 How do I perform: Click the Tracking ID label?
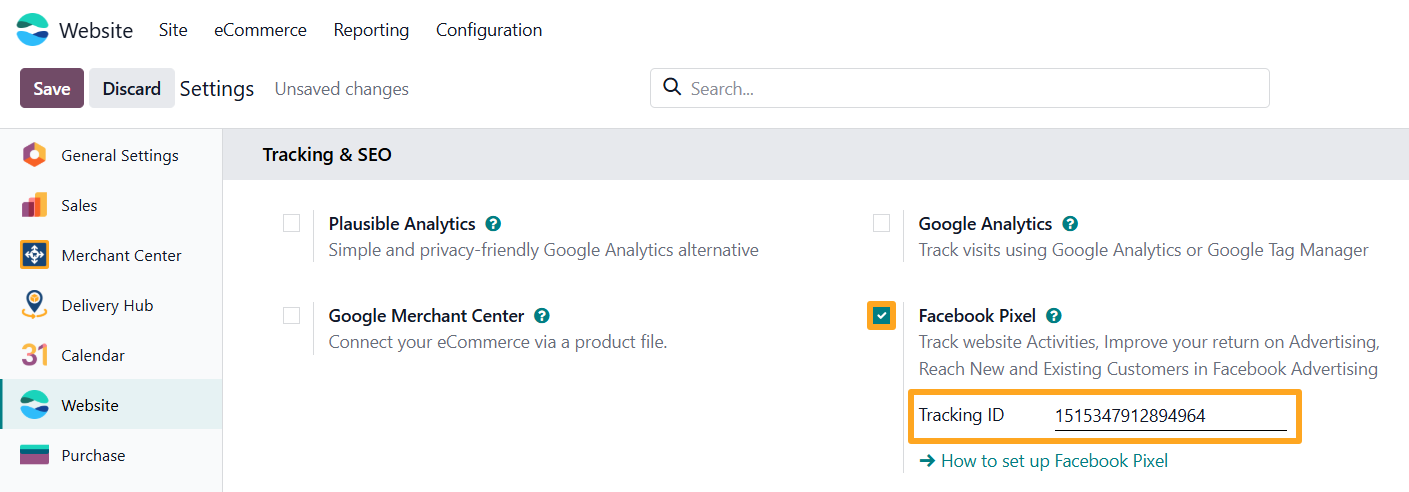[961, 415]
